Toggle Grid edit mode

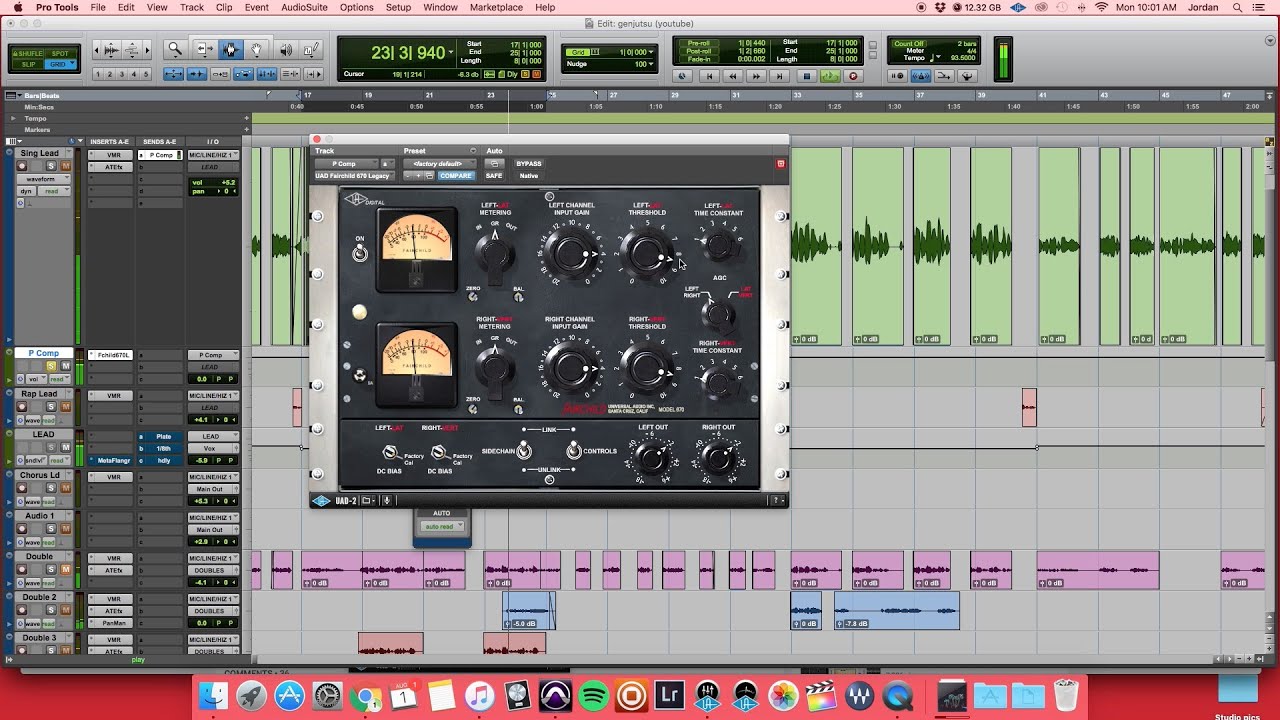[61, 64]
